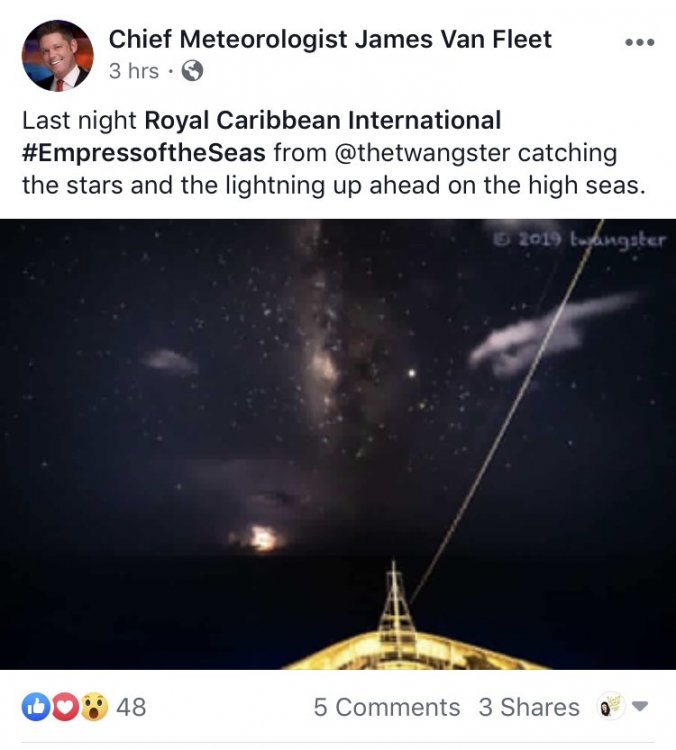Screen dimensions: 676x750
Task: Open James Van Fleet's profile picture
Action: [x=57, y=56]
